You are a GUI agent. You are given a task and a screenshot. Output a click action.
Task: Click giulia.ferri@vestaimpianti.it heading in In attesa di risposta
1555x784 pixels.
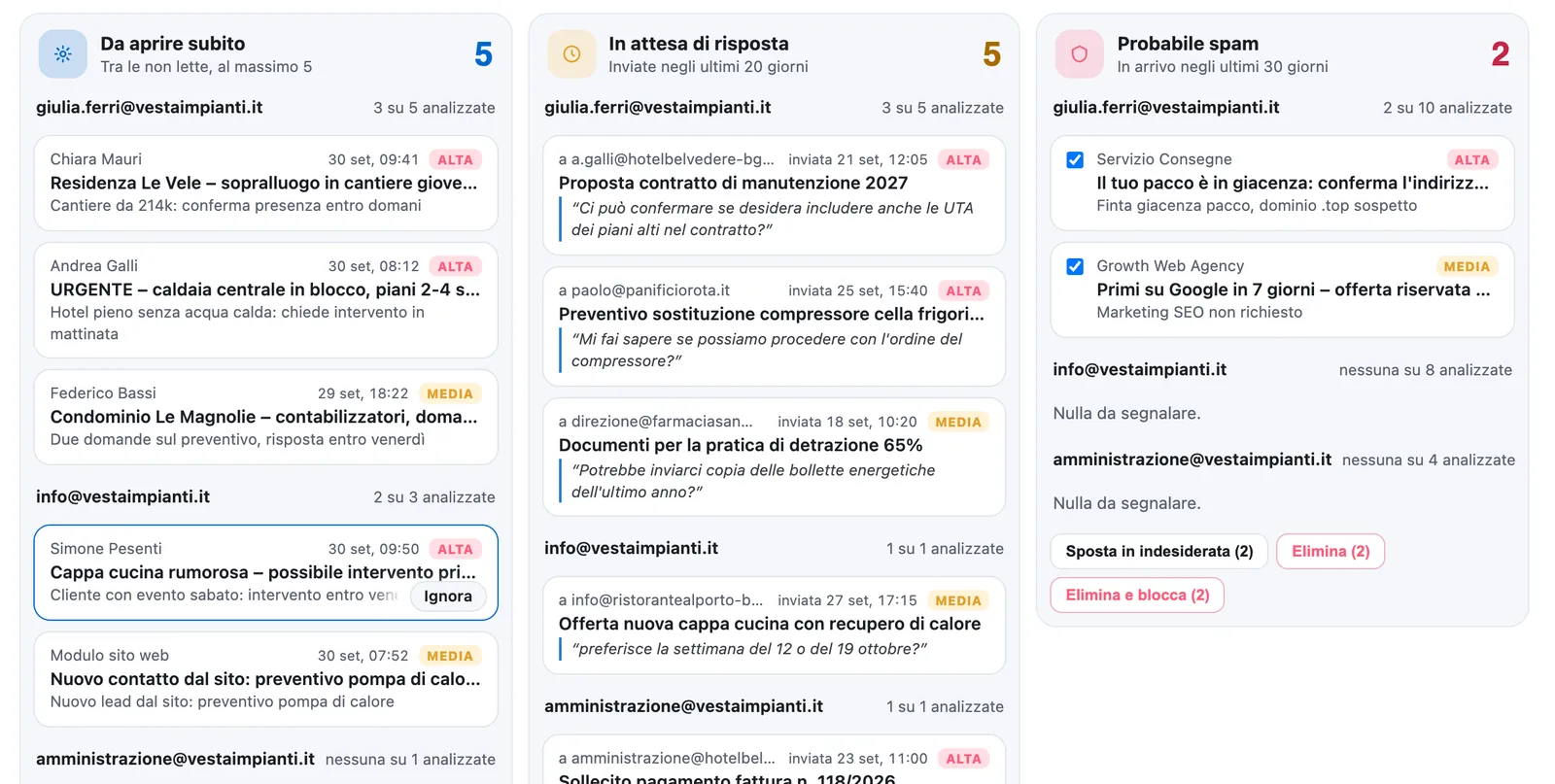[658, 108]
